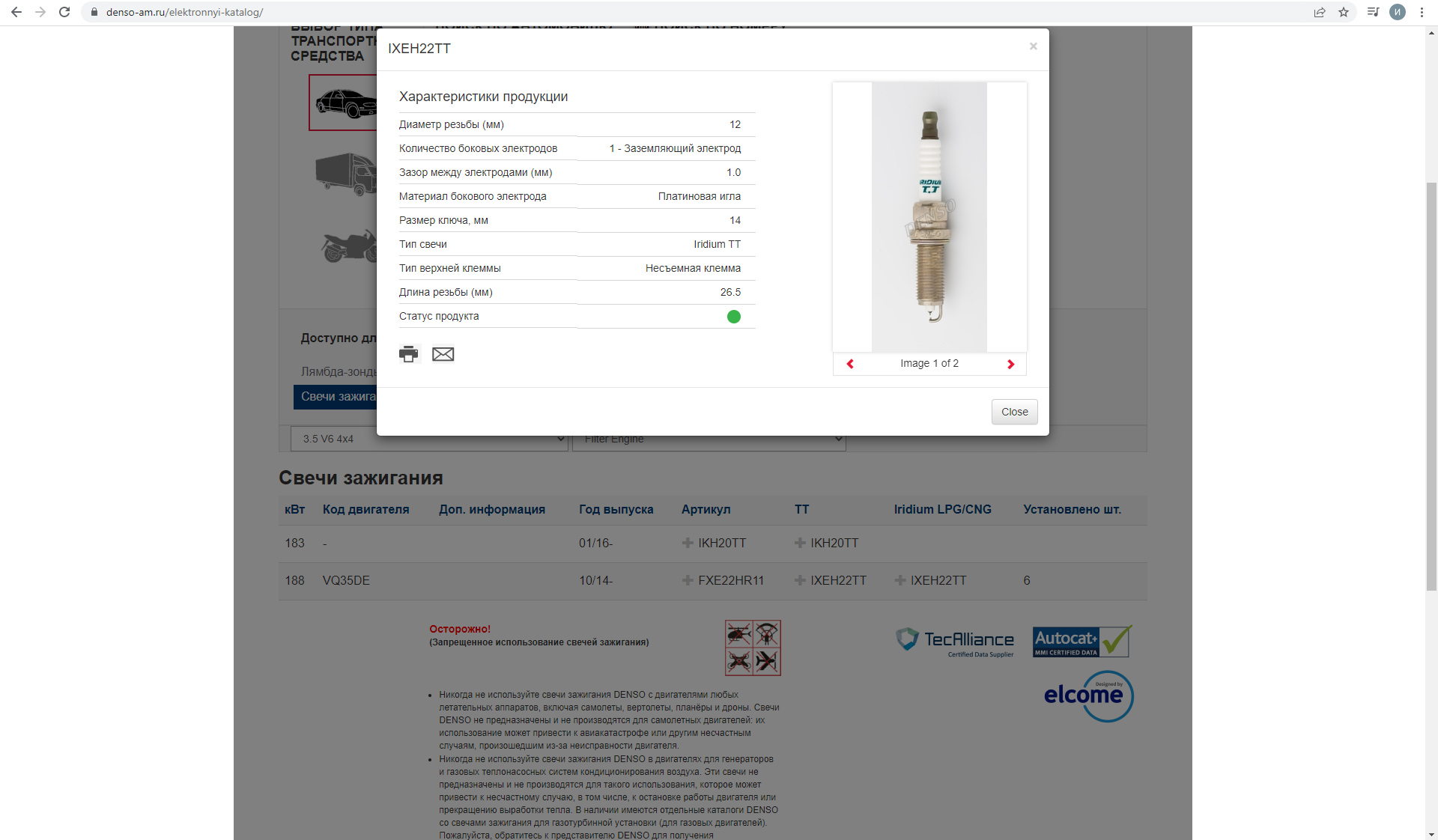Show next product image with red right arrow
Image resolution: width=1438 pixels, height=840 pixels.
click(x=1010, y=364)
